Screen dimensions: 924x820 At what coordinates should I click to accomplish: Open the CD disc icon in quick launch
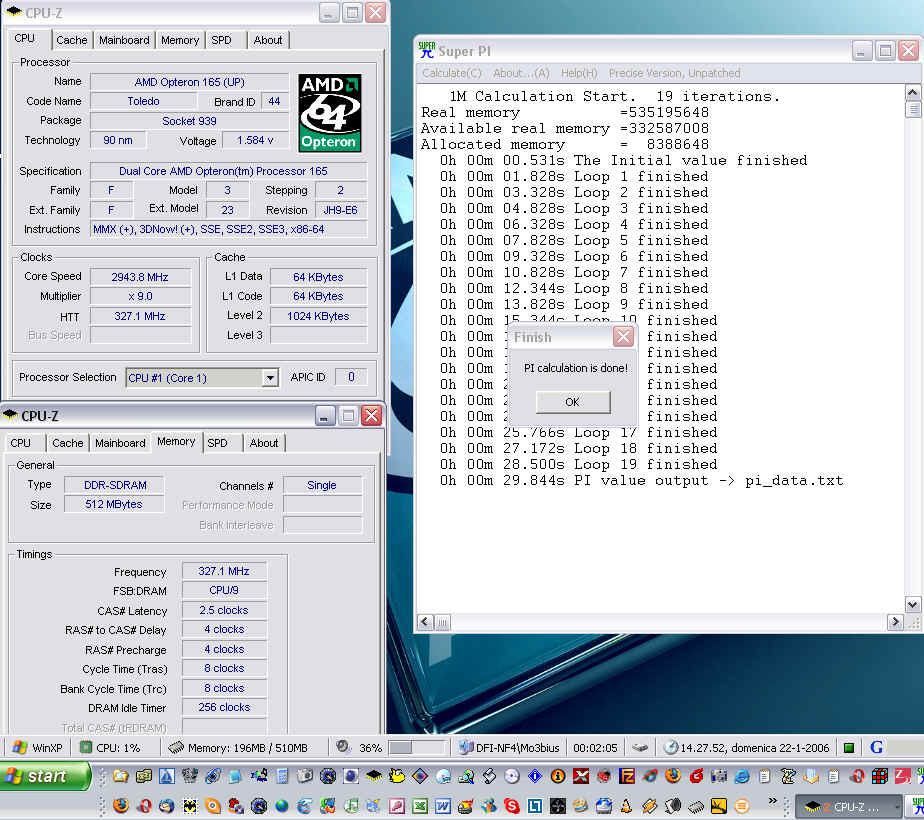[512, 776]
